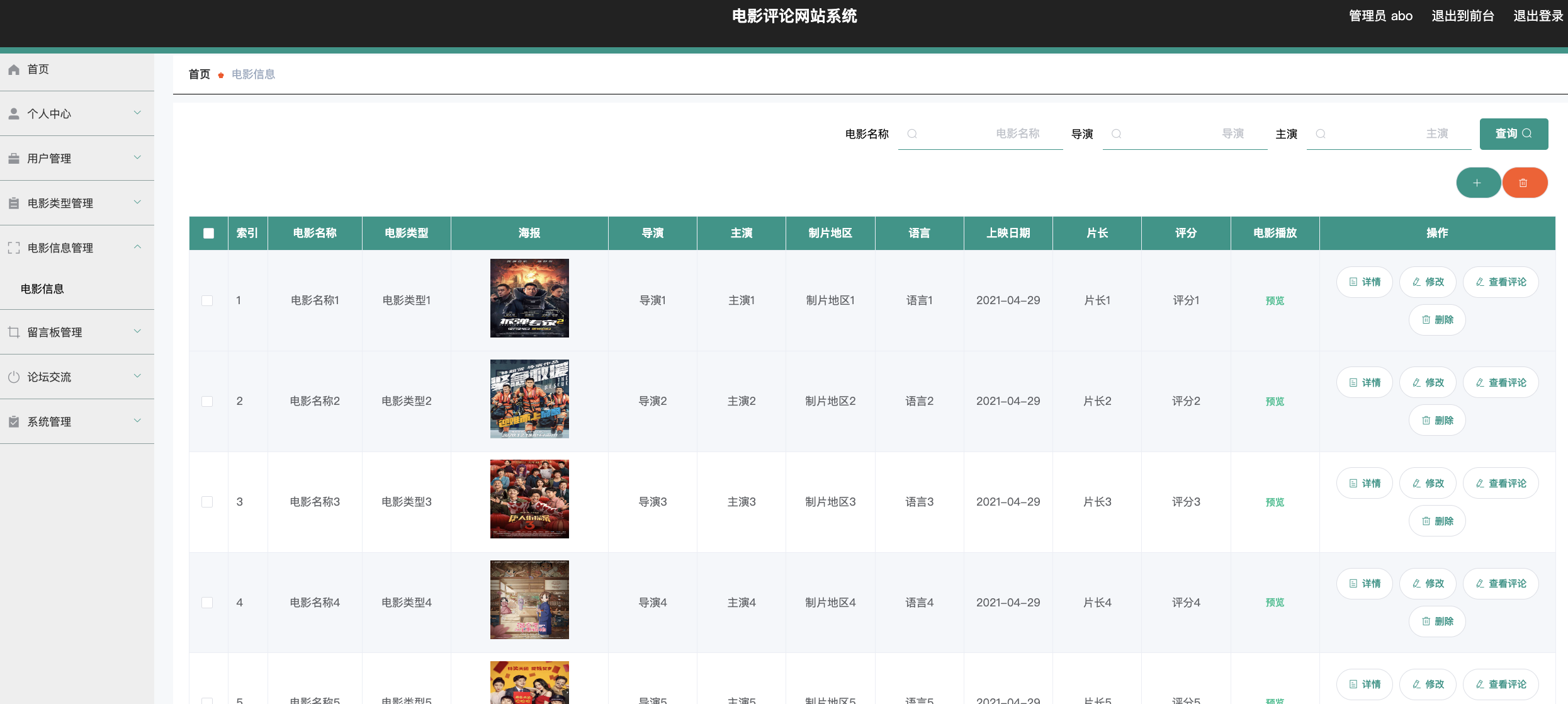Collapse the 电影信息管理 menu chevron
The height and width of the screenshot is (704, 1568).
pyautogui.click(x=137, y=247)
